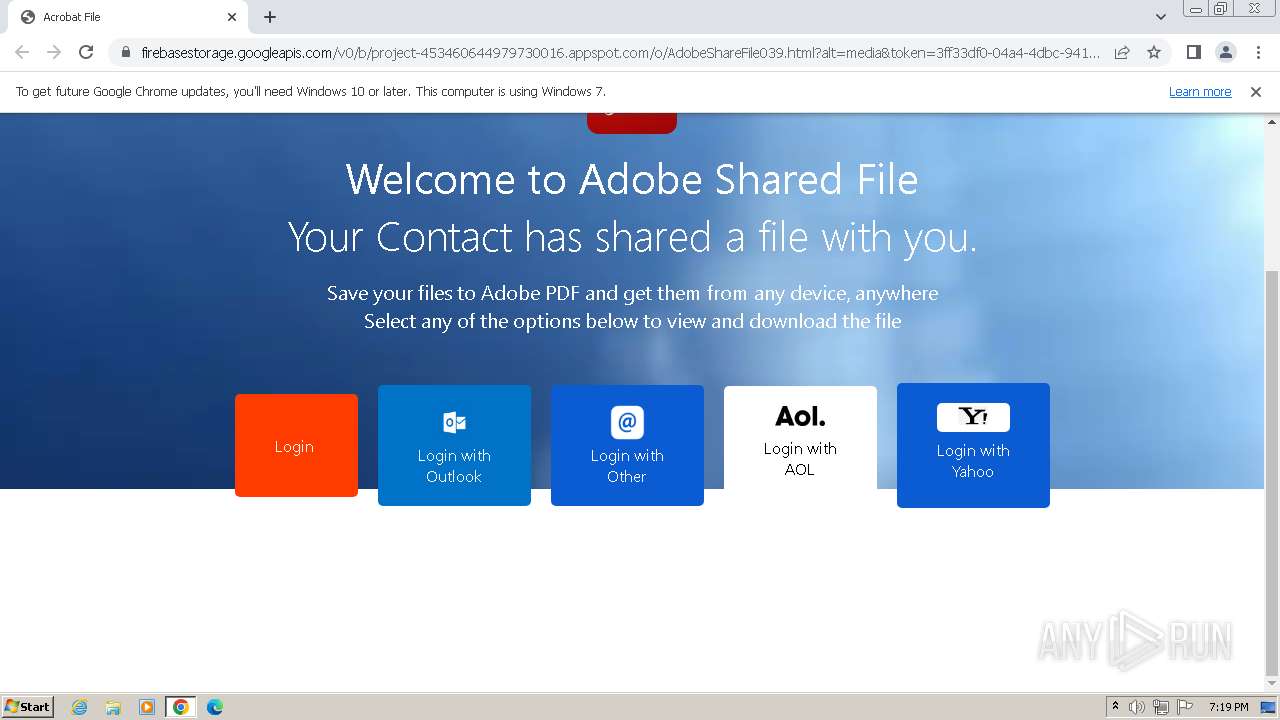The width and height of the screenshot is (1280, 720).
Task: Share this page from the address bar
Action: [1122, 52]
